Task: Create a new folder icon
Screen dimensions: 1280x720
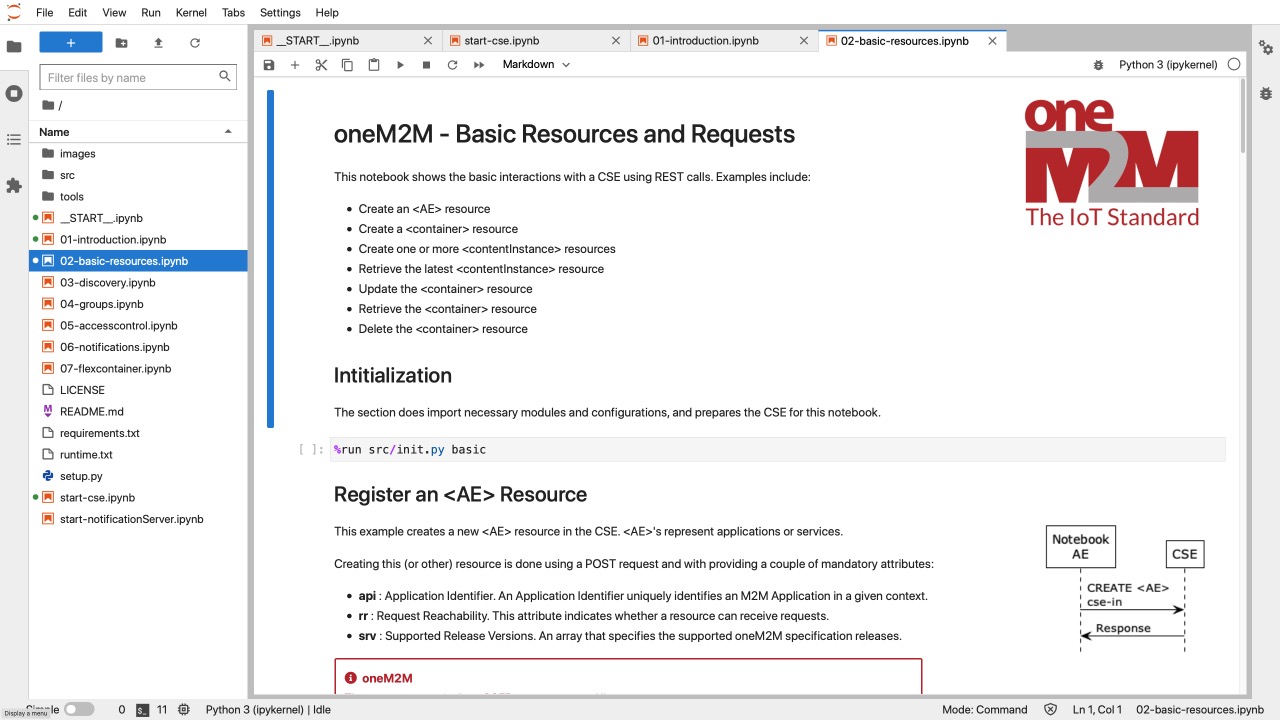Action: click(121, 43)
